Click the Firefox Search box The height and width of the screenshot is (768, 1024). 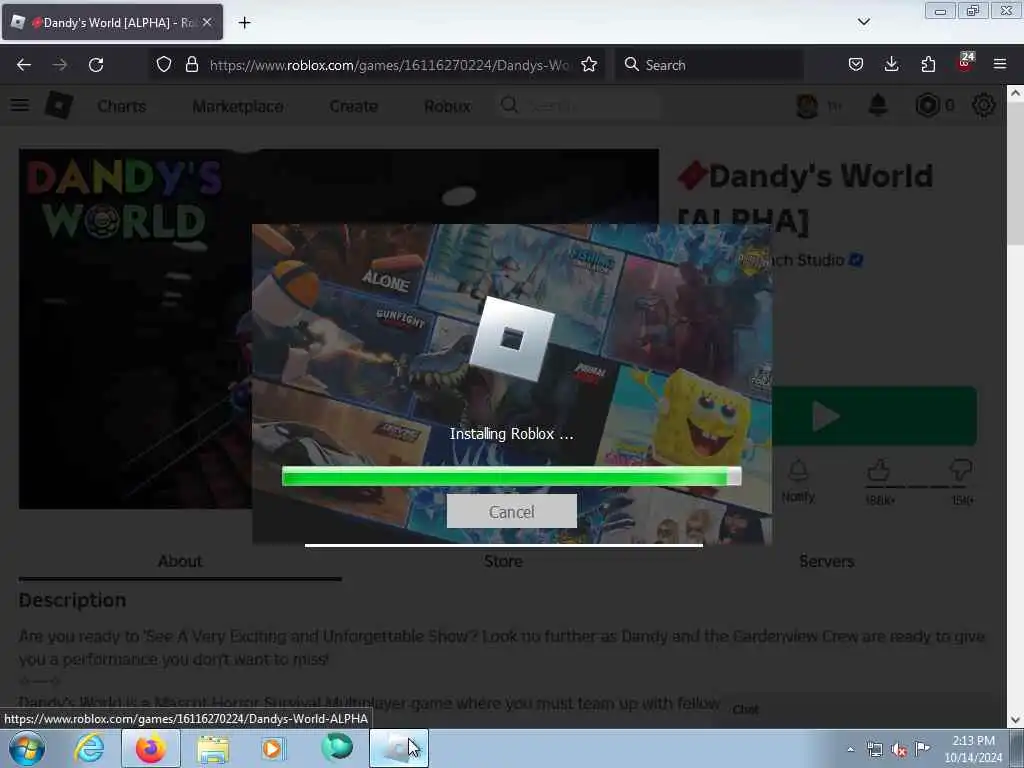click(x=709, y=65)
